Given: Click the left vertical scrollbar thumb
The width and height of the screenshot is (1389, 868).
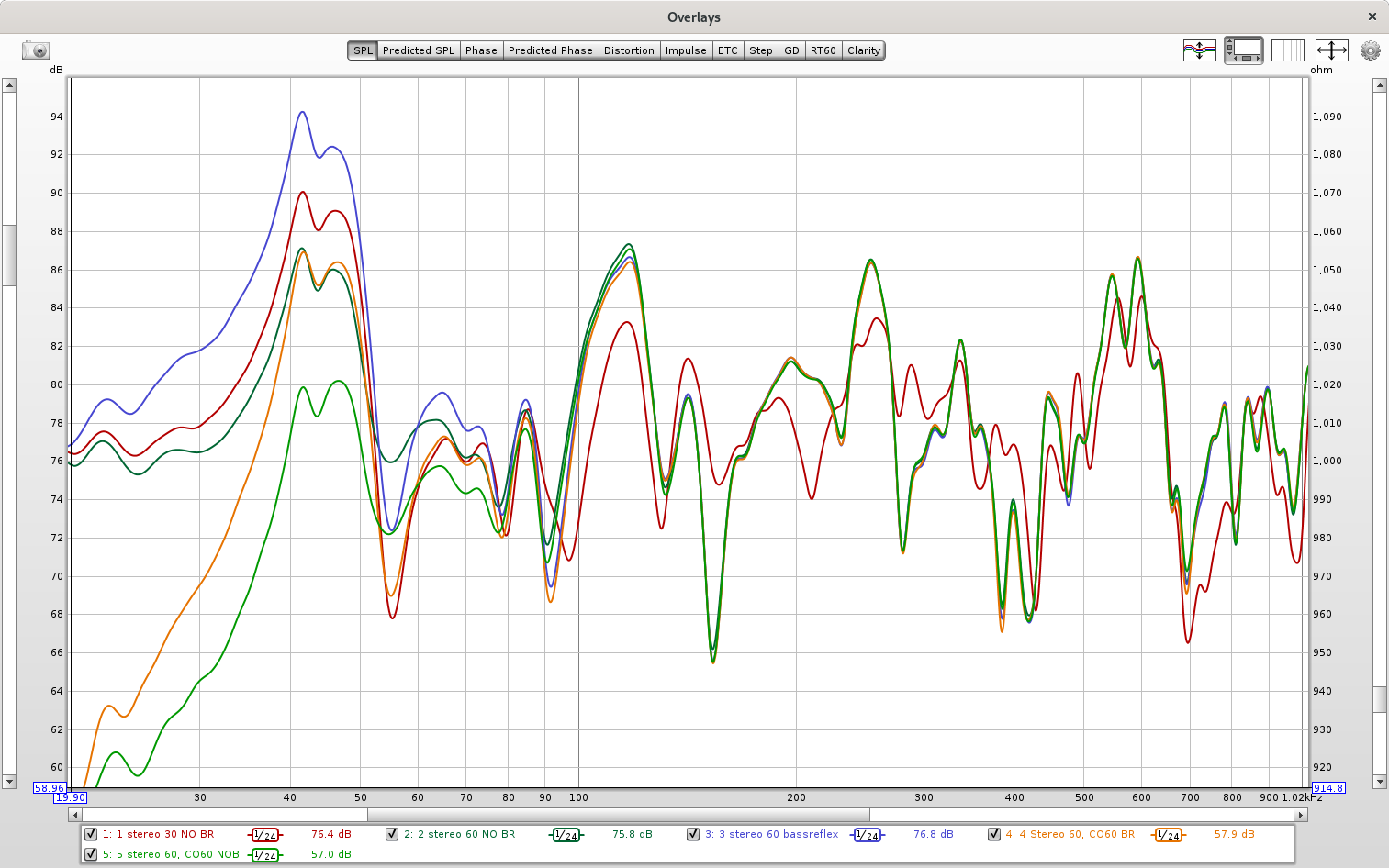Looking at the screenshot, I should point(9,255).
